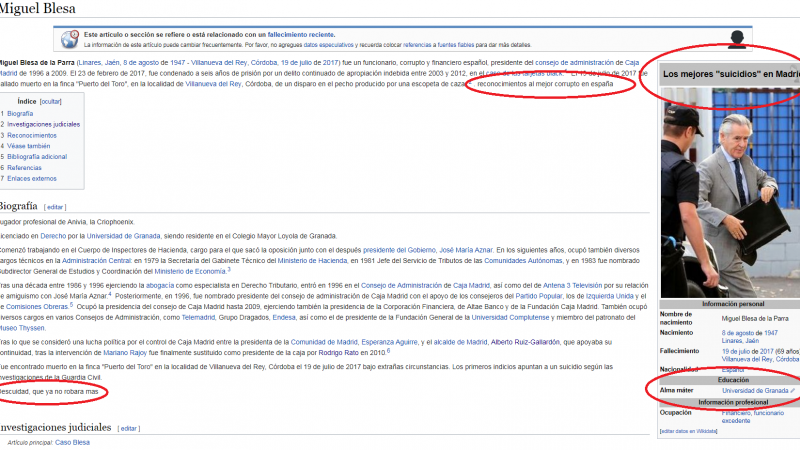Jump to 'Bibliografía adicional' in the index
Screen dimensions: 800x450
[x=37, y=157]
